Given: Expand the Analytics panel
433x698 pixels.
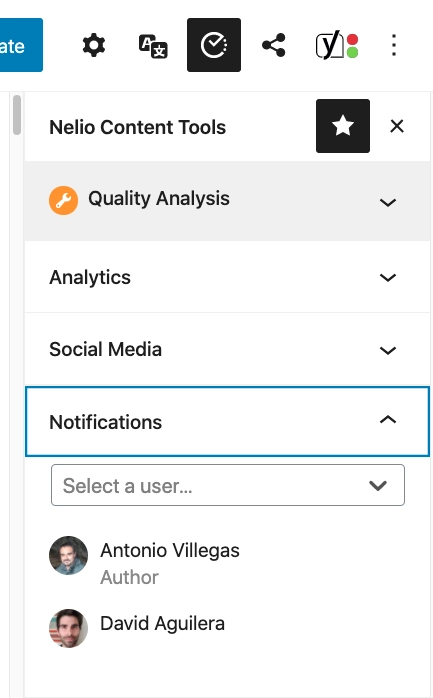Looking at the screenshot, I should coord(227,277).
